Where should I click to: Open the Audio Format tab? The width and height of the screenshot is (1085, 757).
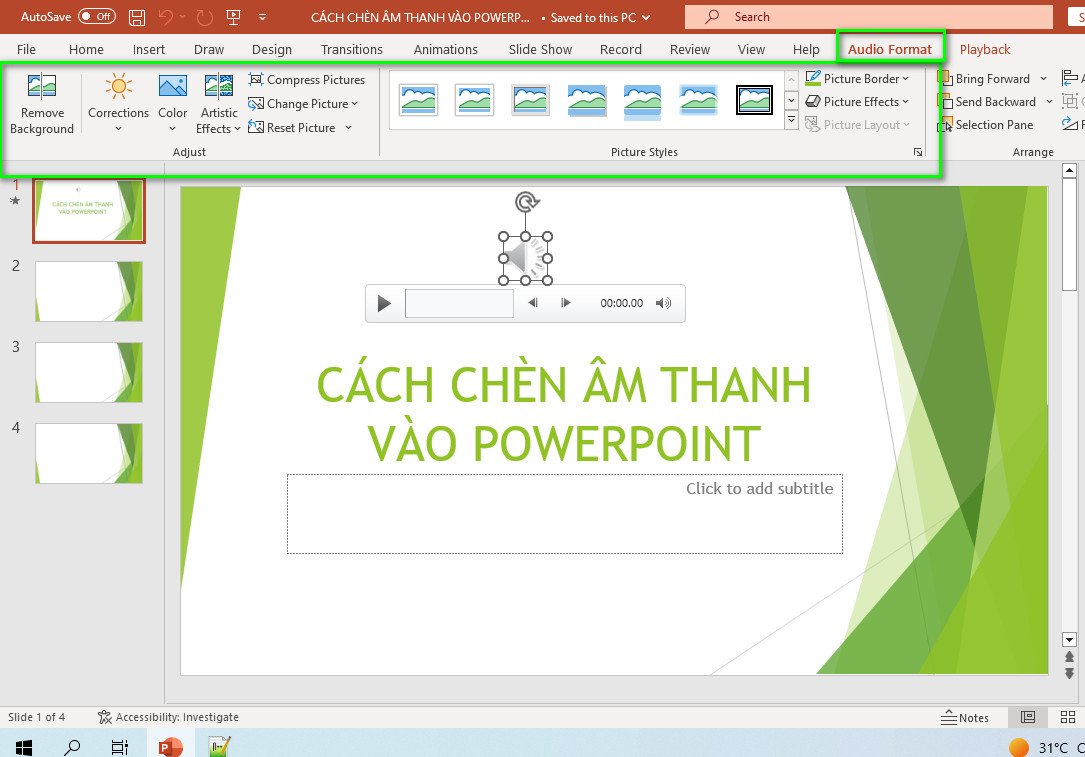pos(890,49)
